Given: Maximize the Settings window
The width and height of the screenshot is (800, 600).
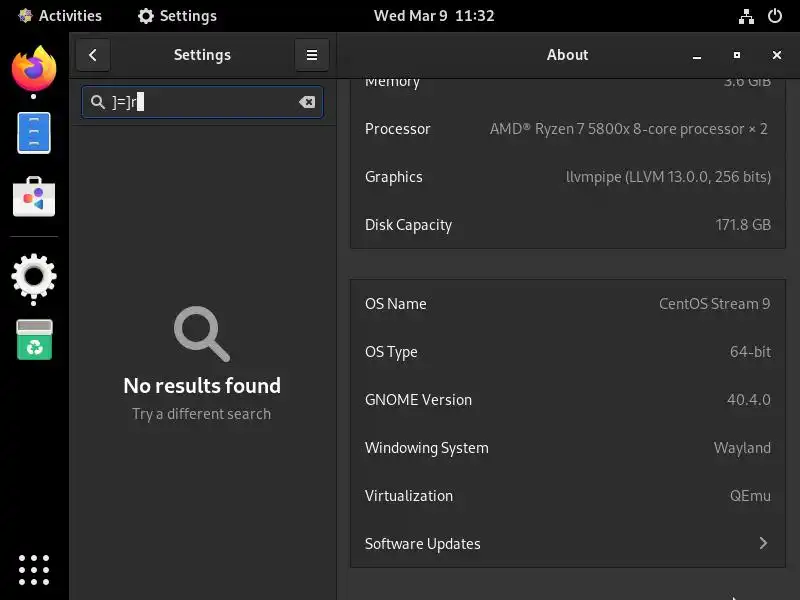Looking at the screenshot, I should [x=737, y=55].
